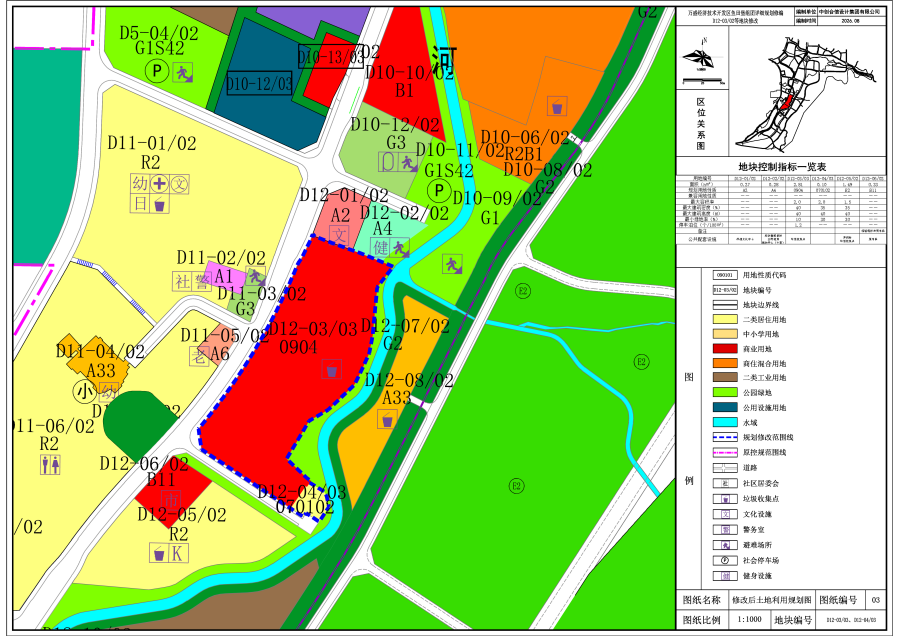Click the restroom icon in D11-06/02

point(51,464)
